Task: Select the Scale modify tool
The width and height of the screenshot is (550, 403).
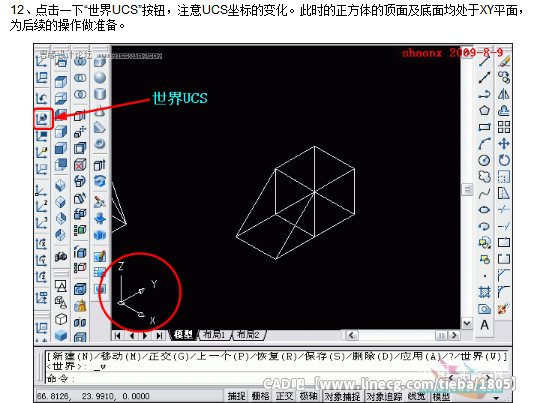Action: pyautogui.click(x=504, y=176)
